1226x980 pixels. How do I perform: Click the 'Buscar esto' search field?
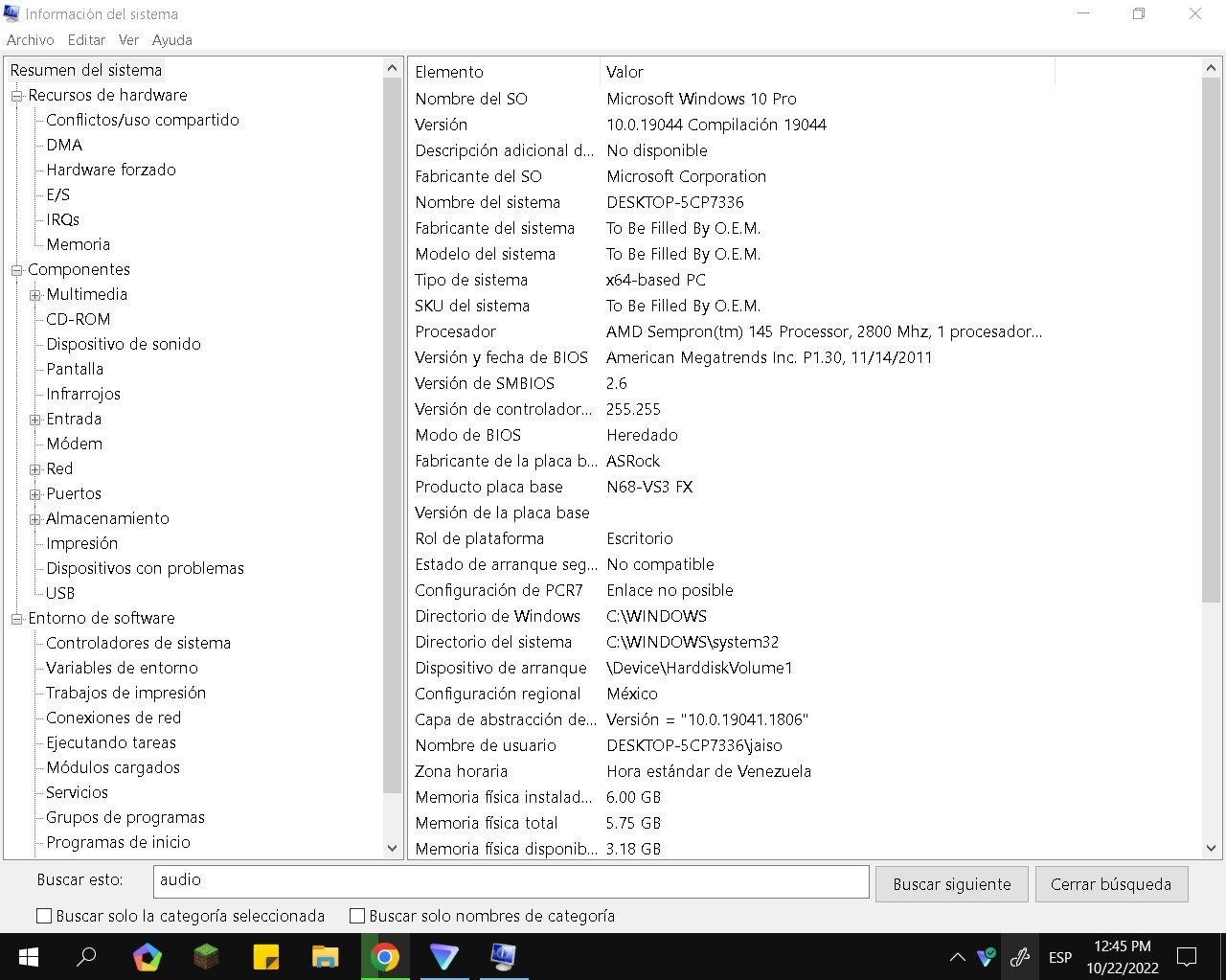tap(511, 880)
